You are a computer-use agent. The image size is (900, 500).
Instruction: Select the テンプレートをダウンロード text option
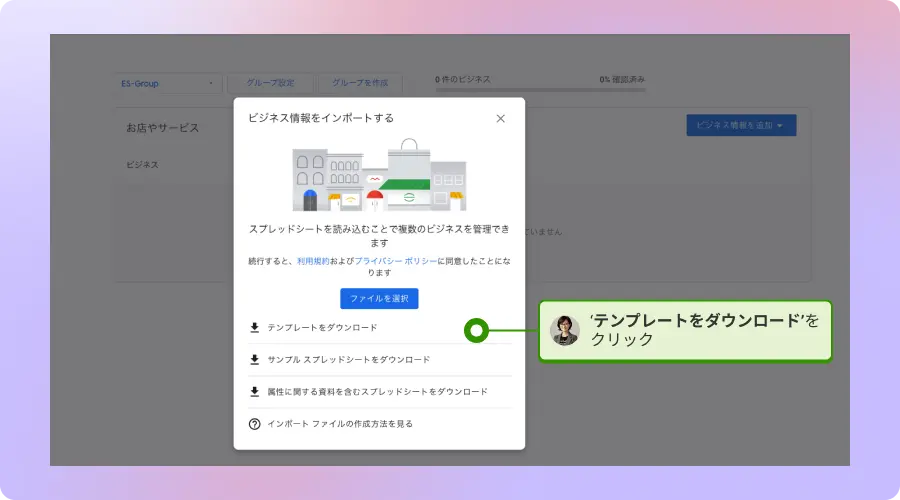coord(322,327)
